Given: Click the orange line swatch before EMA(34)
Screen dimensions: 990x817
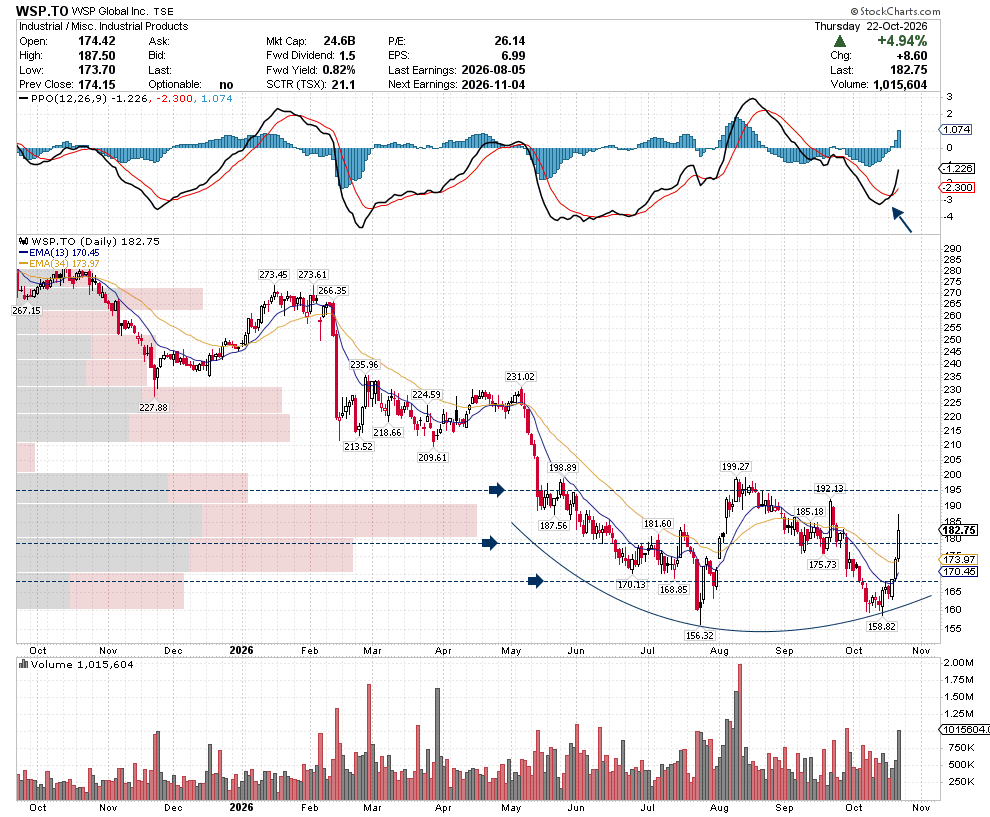Looking at the screenshot, I should [23, 263].
